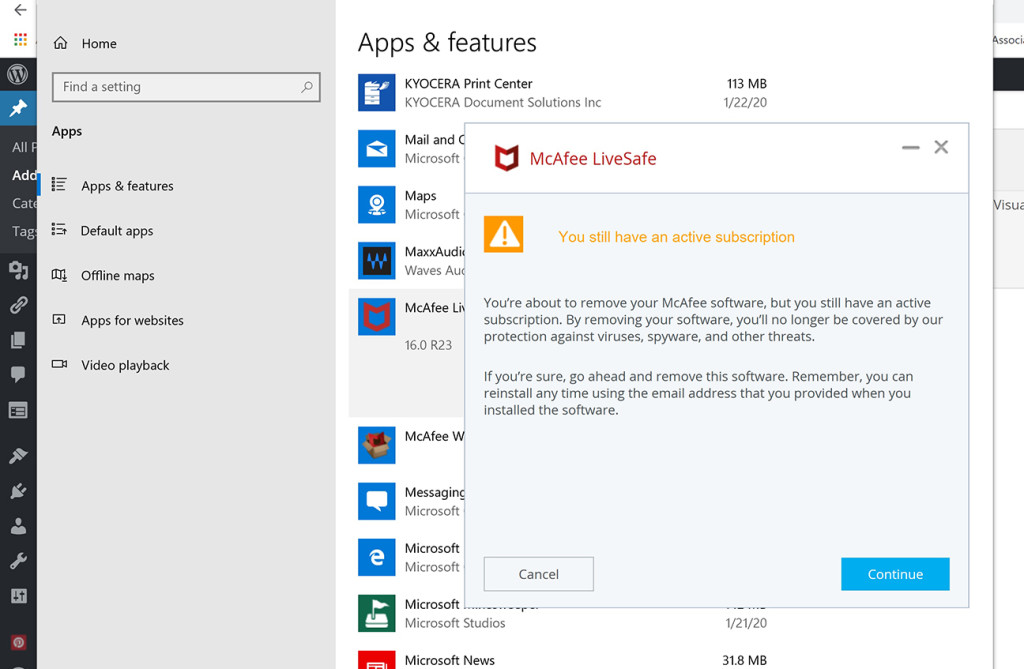Click the Maps app icon
Viewport: 1024px width, 669px height.
(376, 204)
